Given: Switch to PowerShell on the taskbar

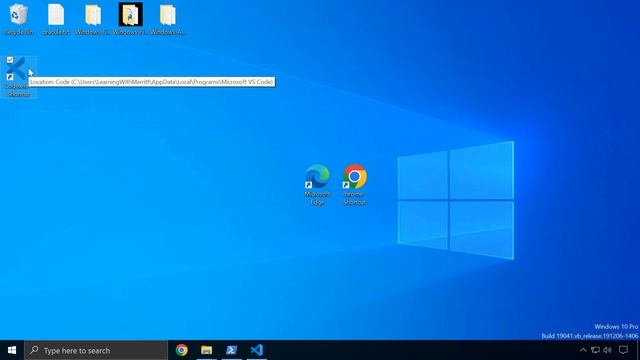Looking at the screenshot, I should (x=231, y=350).
